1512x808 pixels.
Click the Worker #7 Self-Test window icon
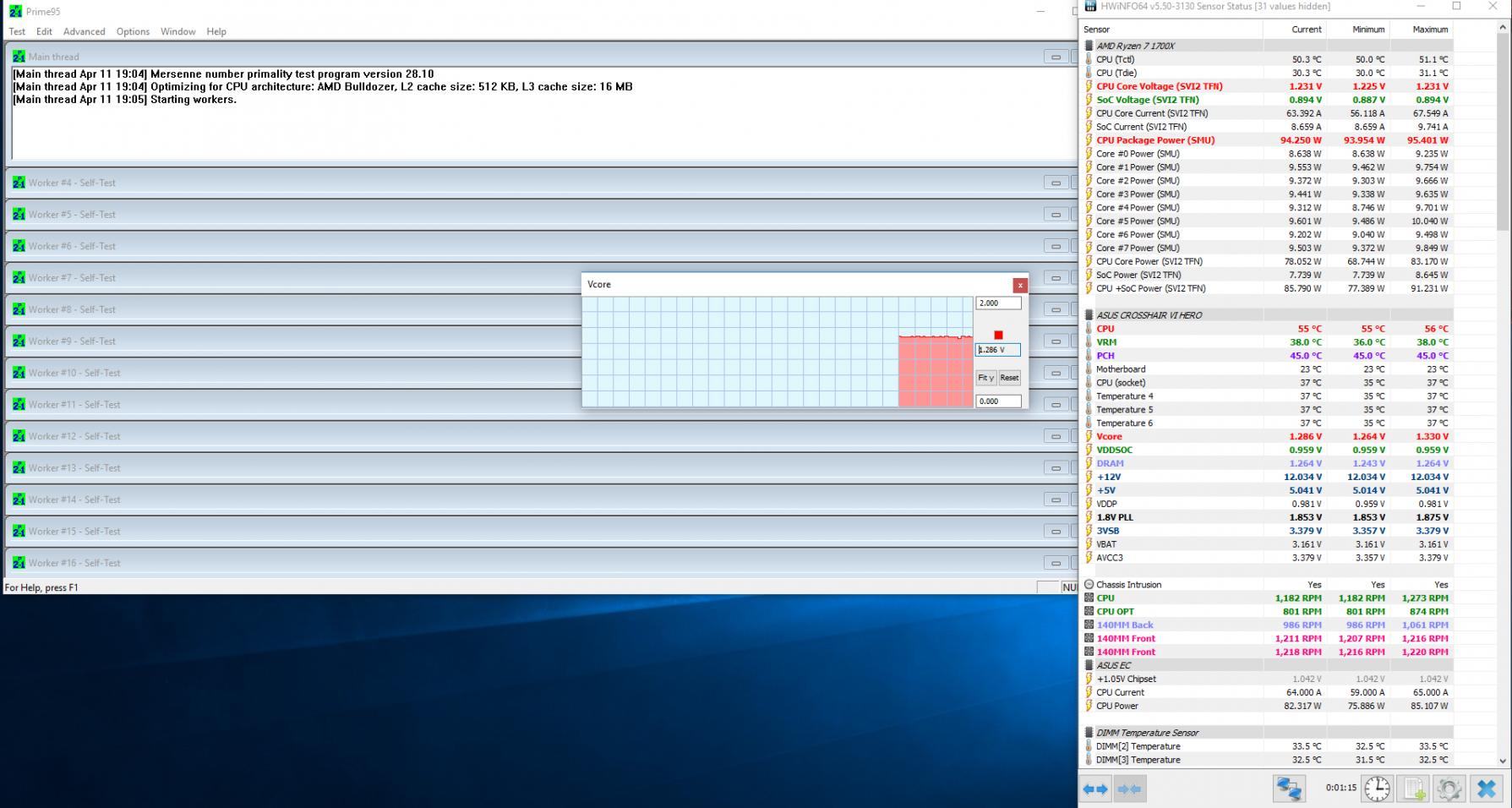(x=19, y=278)
